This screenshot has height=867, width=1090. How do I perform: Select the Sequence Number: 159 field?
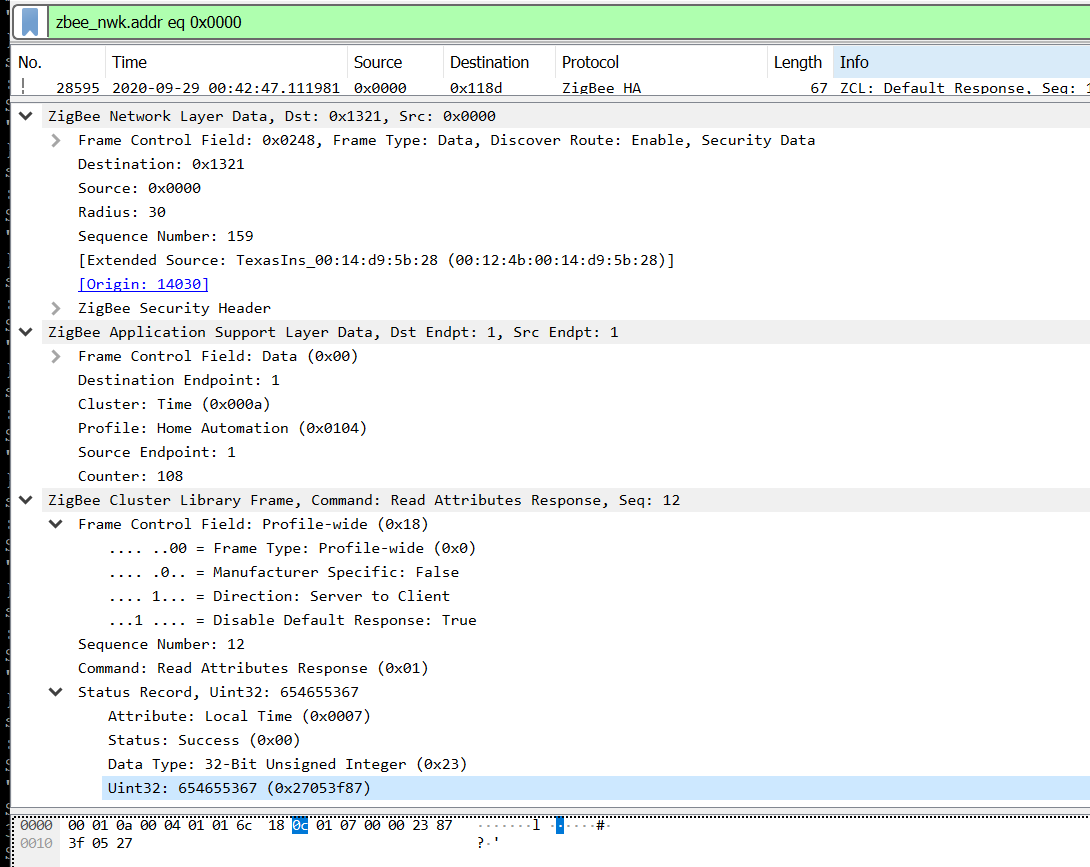tap(165, 236)
